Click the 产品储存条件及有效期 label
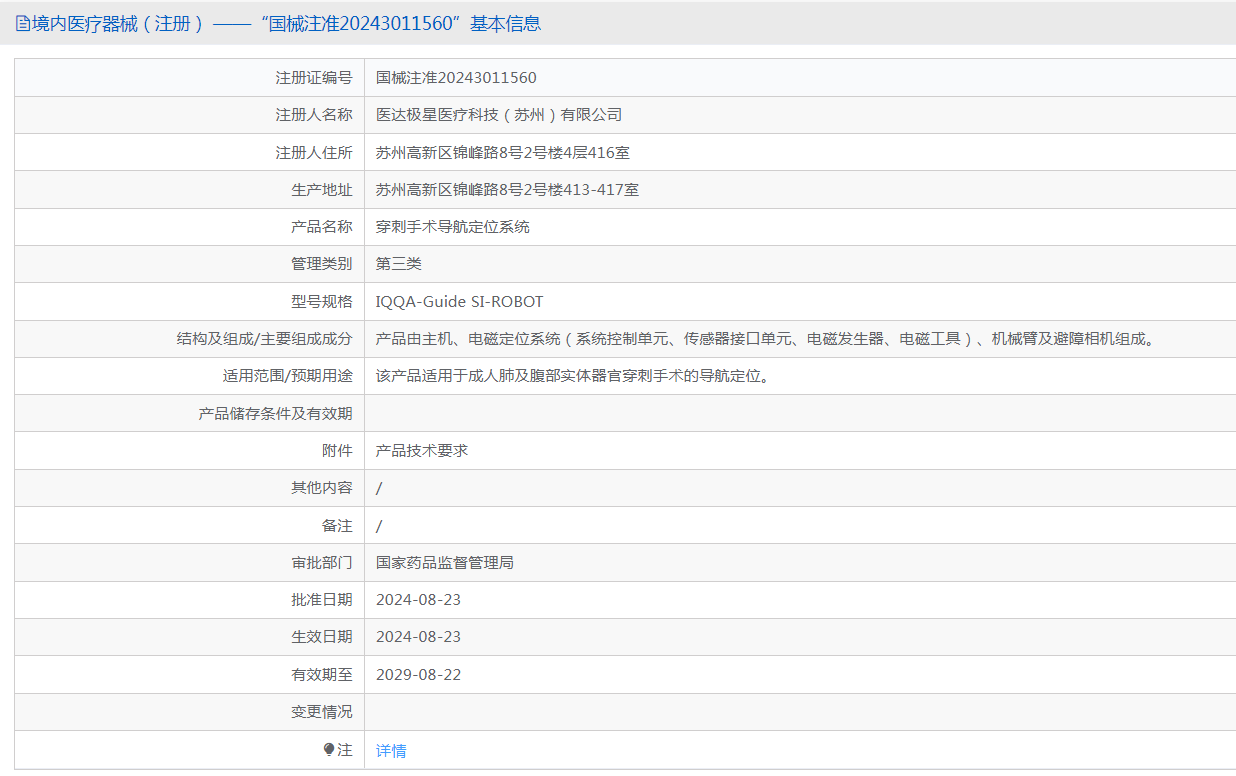Image resolution: width=1236 pixels, height=776 pixels. 276,413
